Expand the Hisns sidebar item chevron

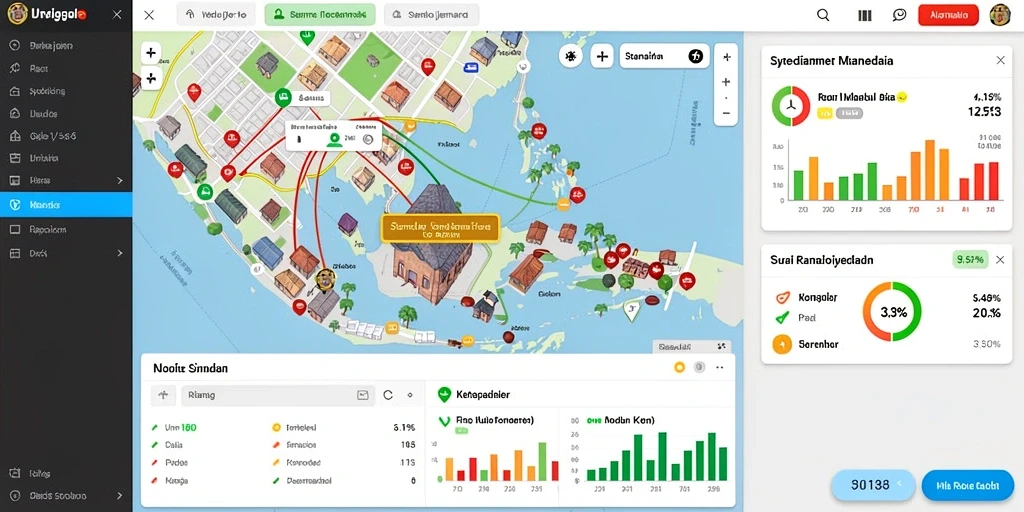[120, 180]
